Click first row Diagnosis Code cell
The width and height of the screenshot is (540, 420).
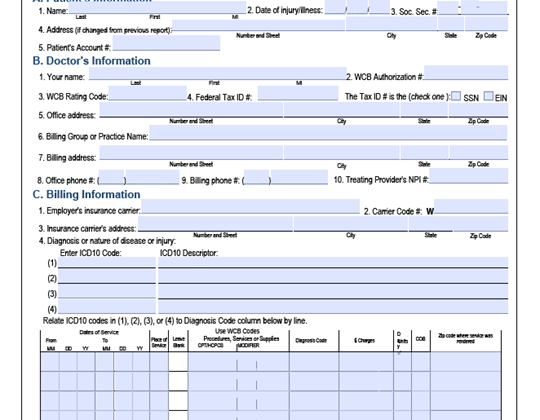coord(314,362)
